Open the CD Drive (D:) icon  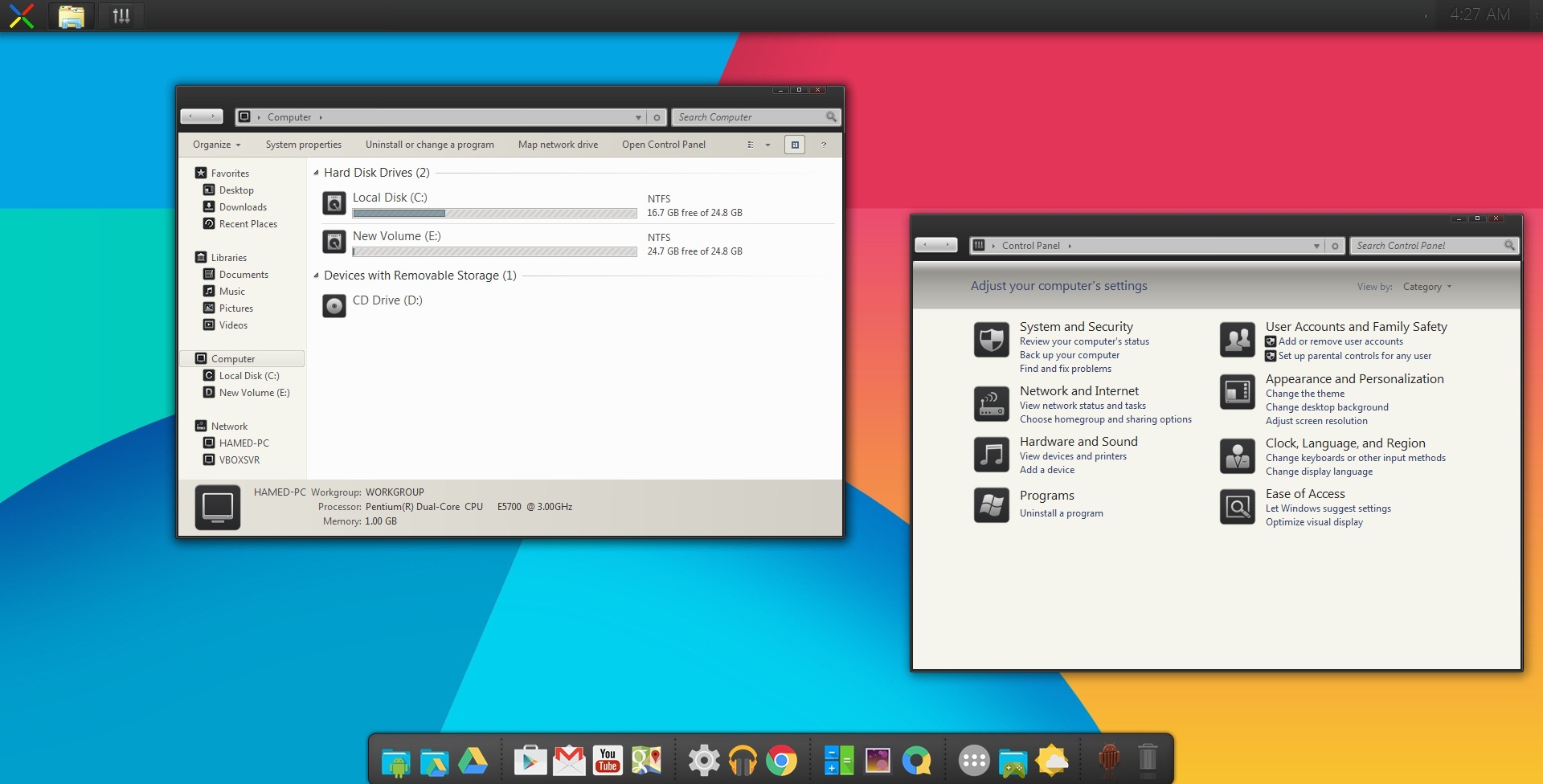[x=334, y=306]
